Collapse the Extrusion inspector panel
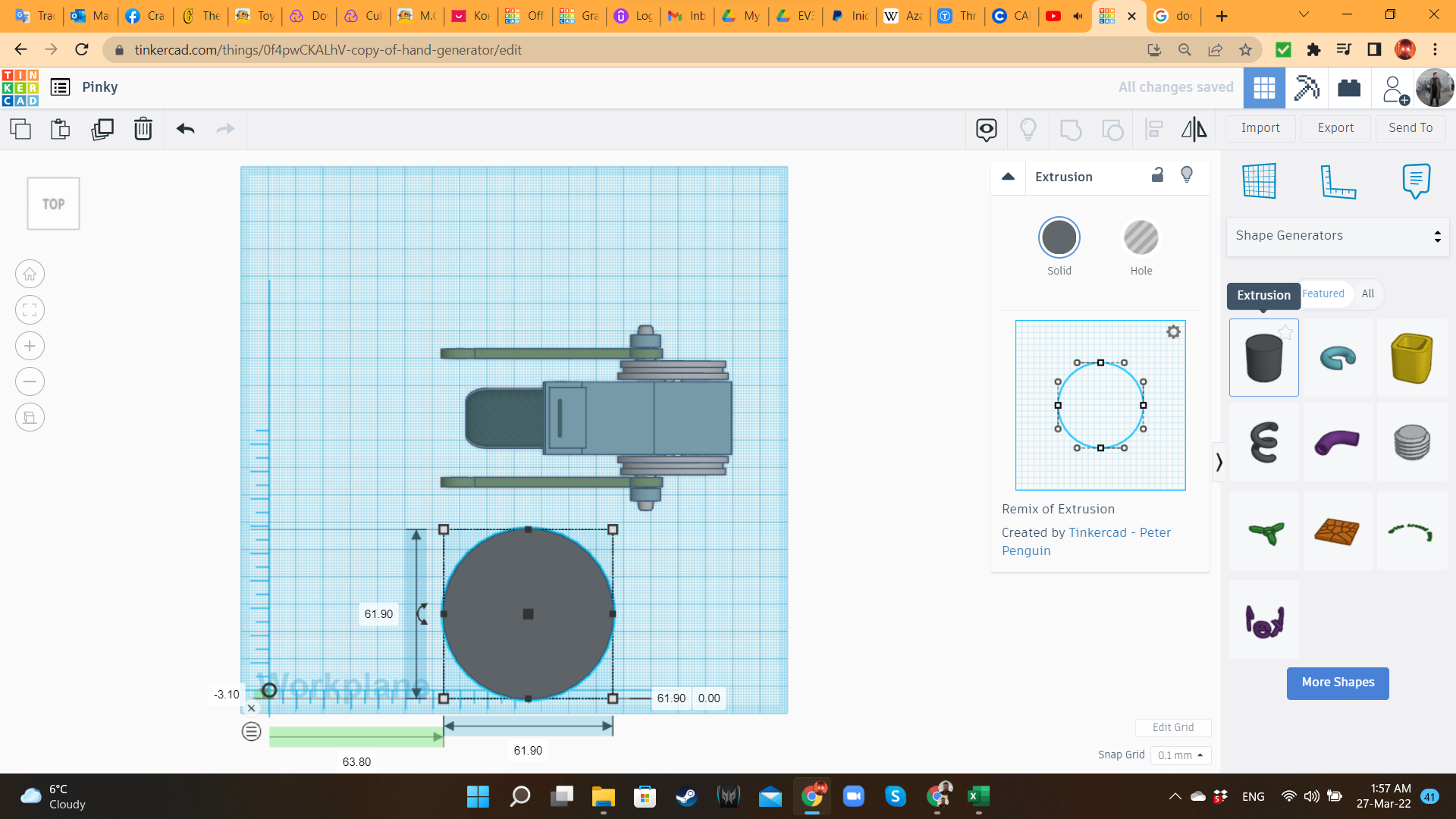This screenshot has height=819, width=1456. [1008, 177]
